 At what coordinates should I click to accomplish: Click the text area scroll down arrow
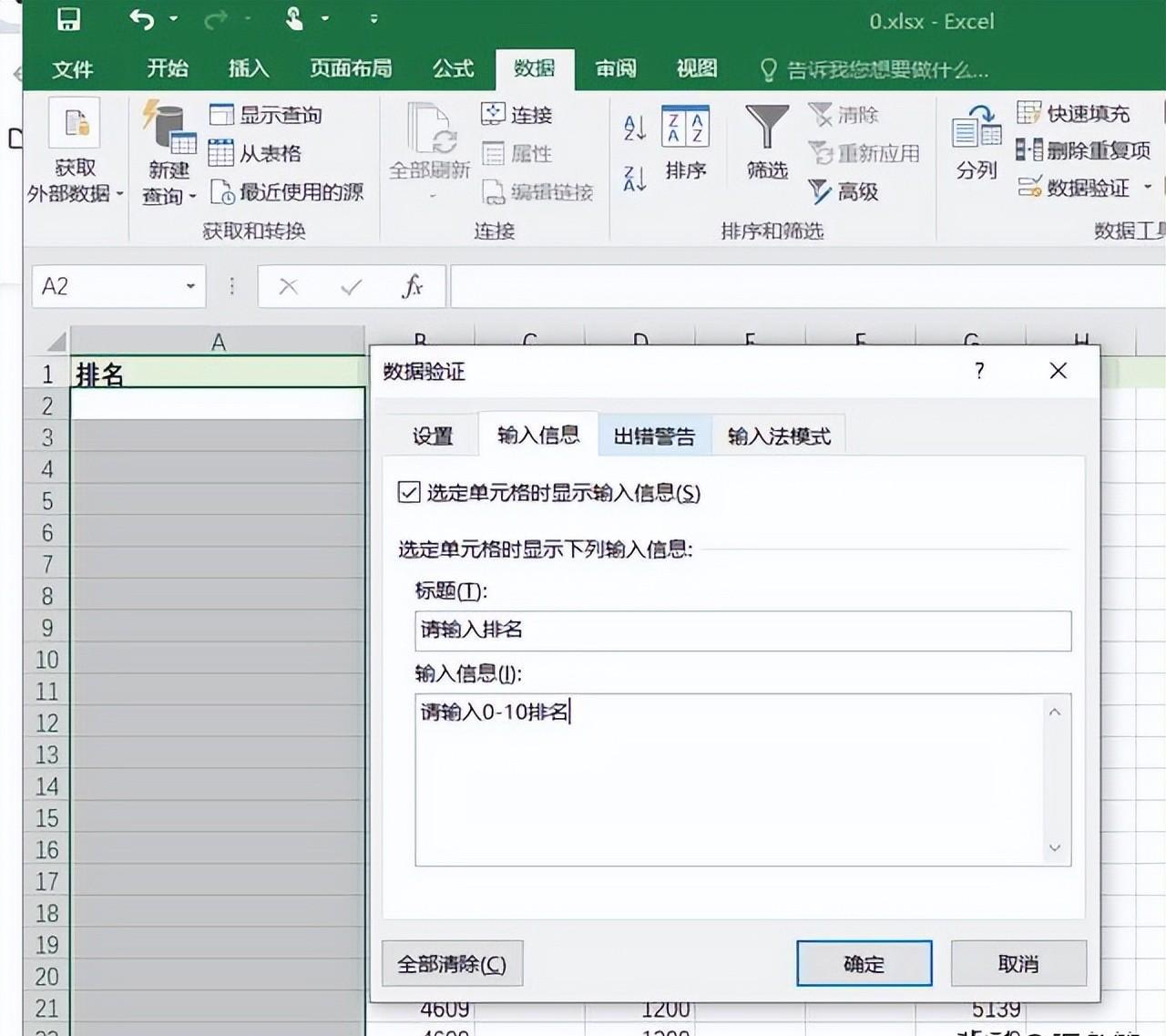[1055, 847]
